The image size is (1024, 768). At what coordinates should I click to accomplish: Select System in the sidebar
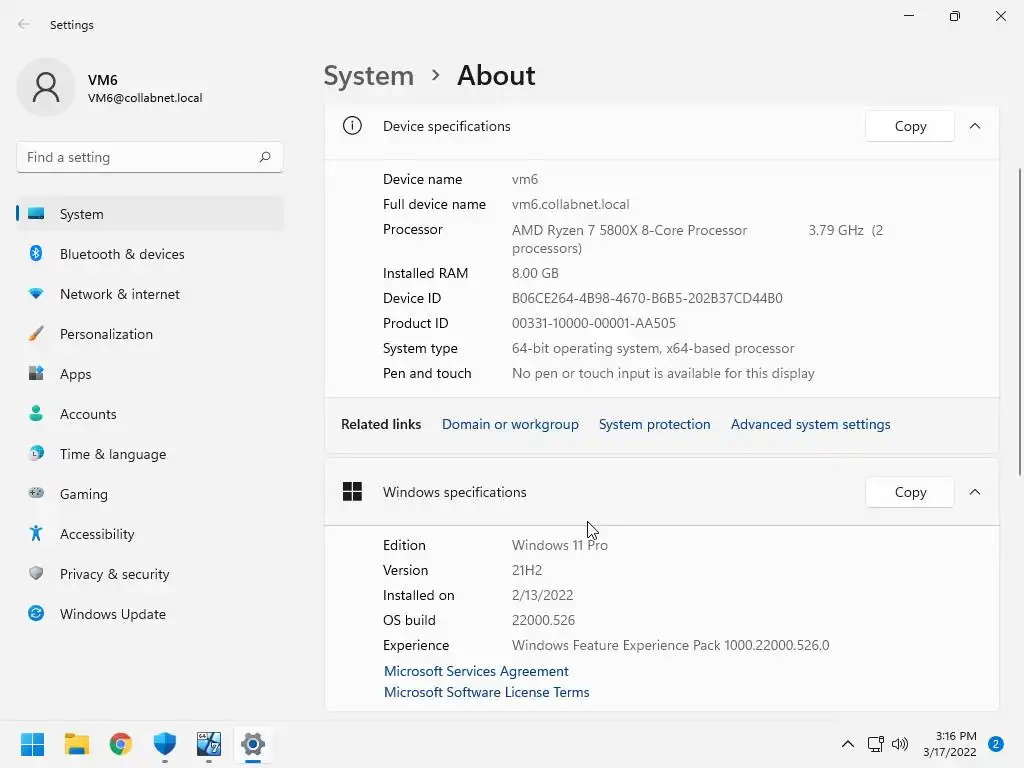pos(150,214)
